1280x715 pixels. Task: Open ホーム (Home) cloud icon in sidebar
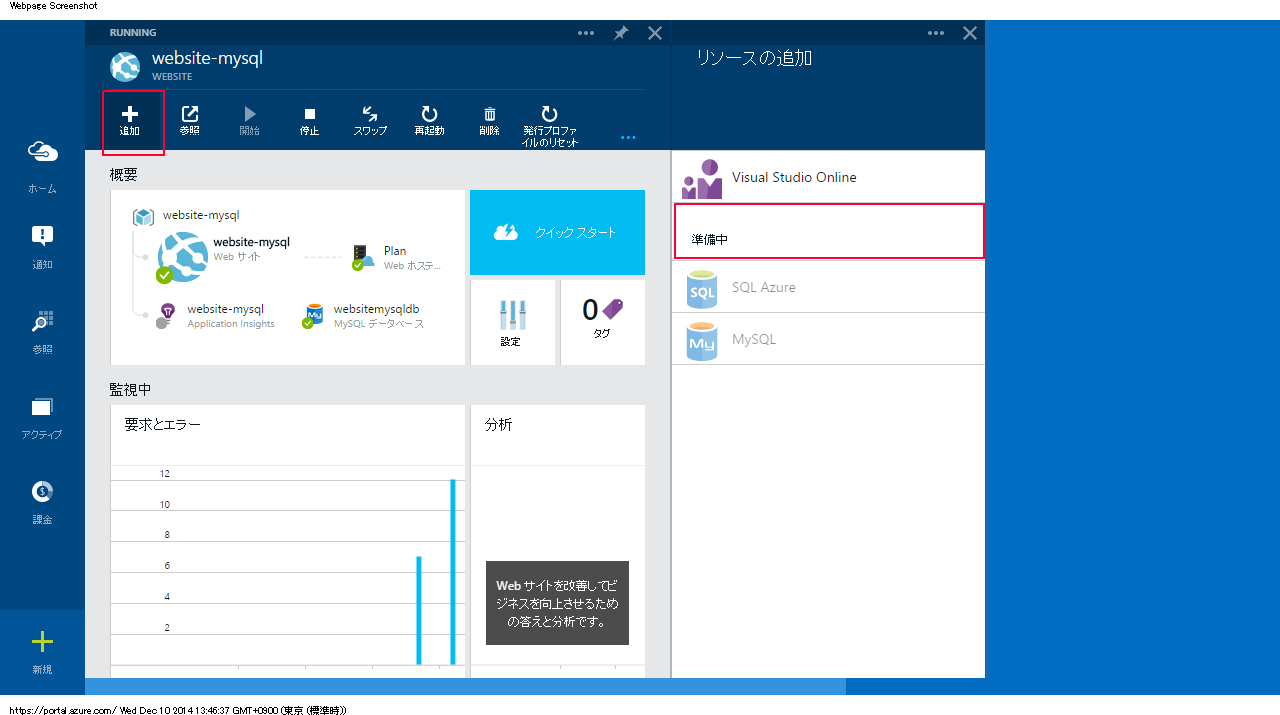42,152
